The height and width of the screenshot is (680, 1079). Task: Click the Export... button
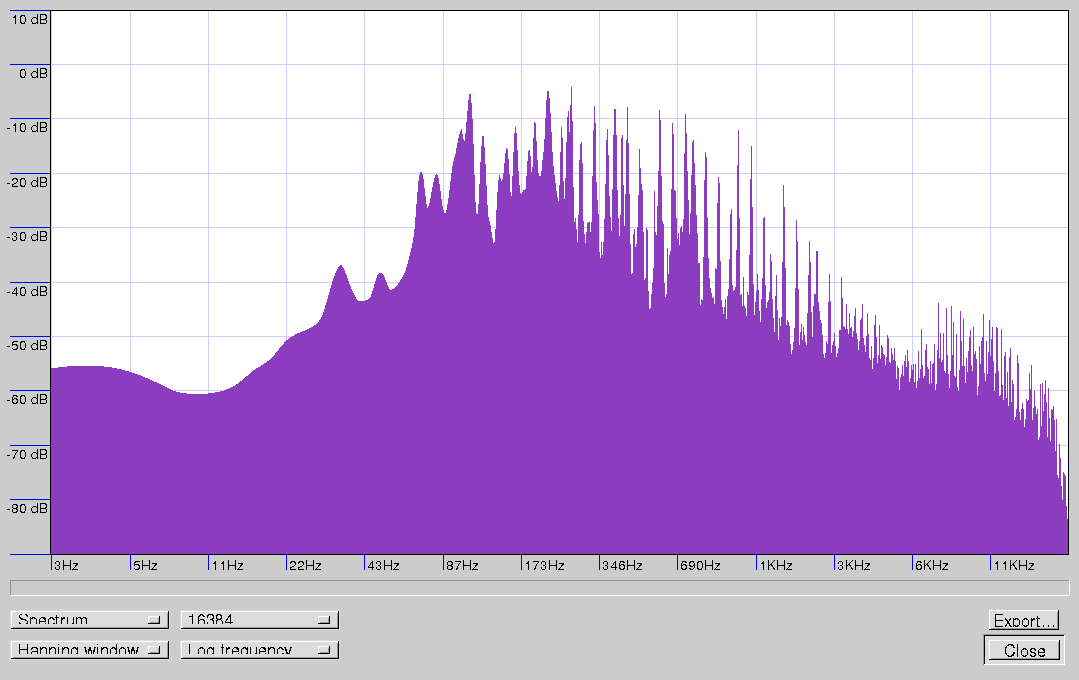point(1024,621)
